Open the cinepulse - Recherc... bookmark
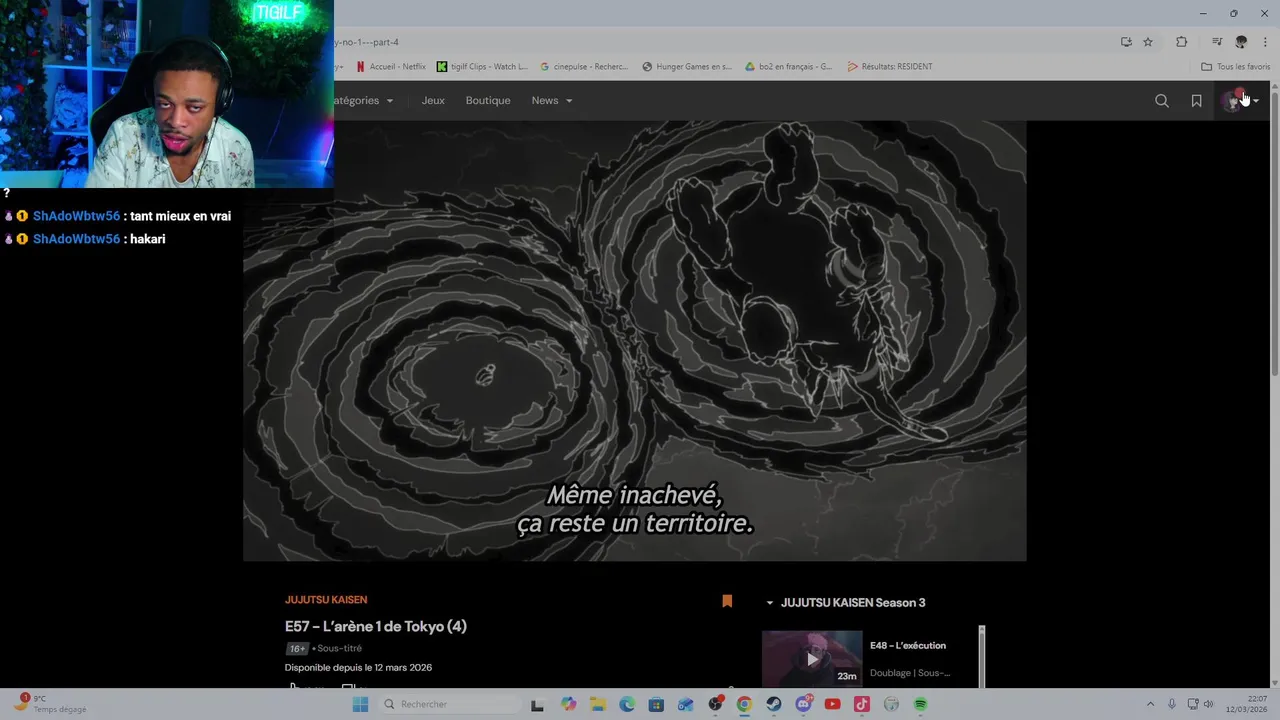The height and width of the screenshot is (720, 1280). click(584, 67)
